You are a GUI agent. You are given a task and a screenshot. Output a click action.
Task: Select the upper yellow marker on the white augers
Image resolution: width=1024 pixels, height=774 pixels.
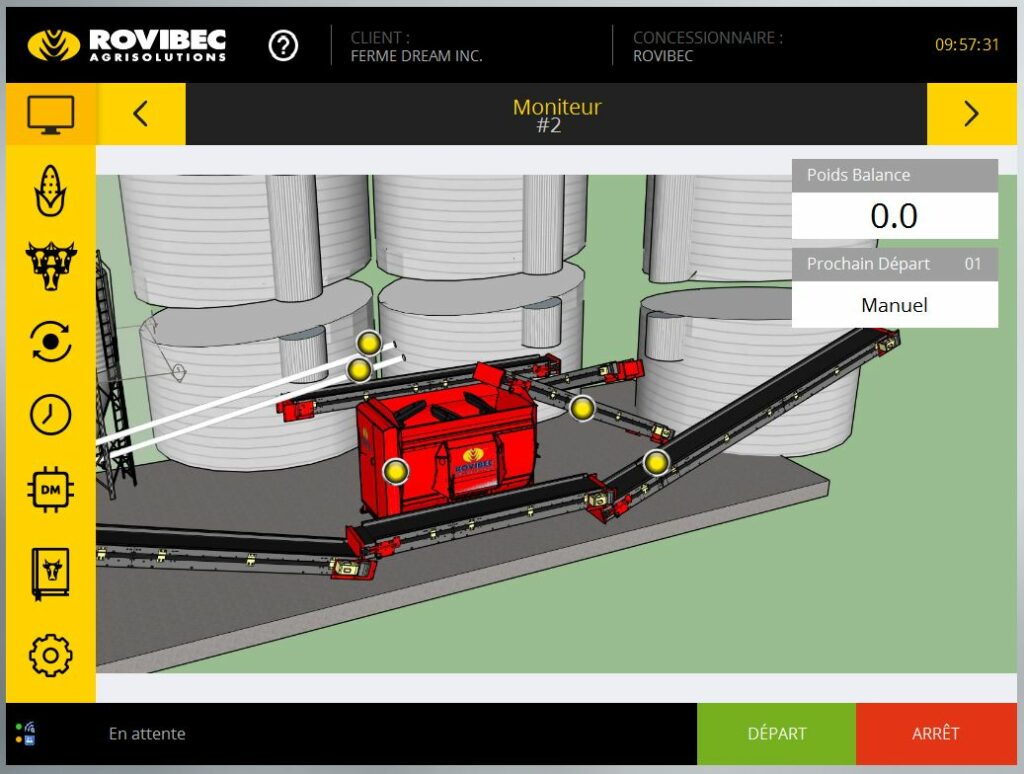coord(368,343)
